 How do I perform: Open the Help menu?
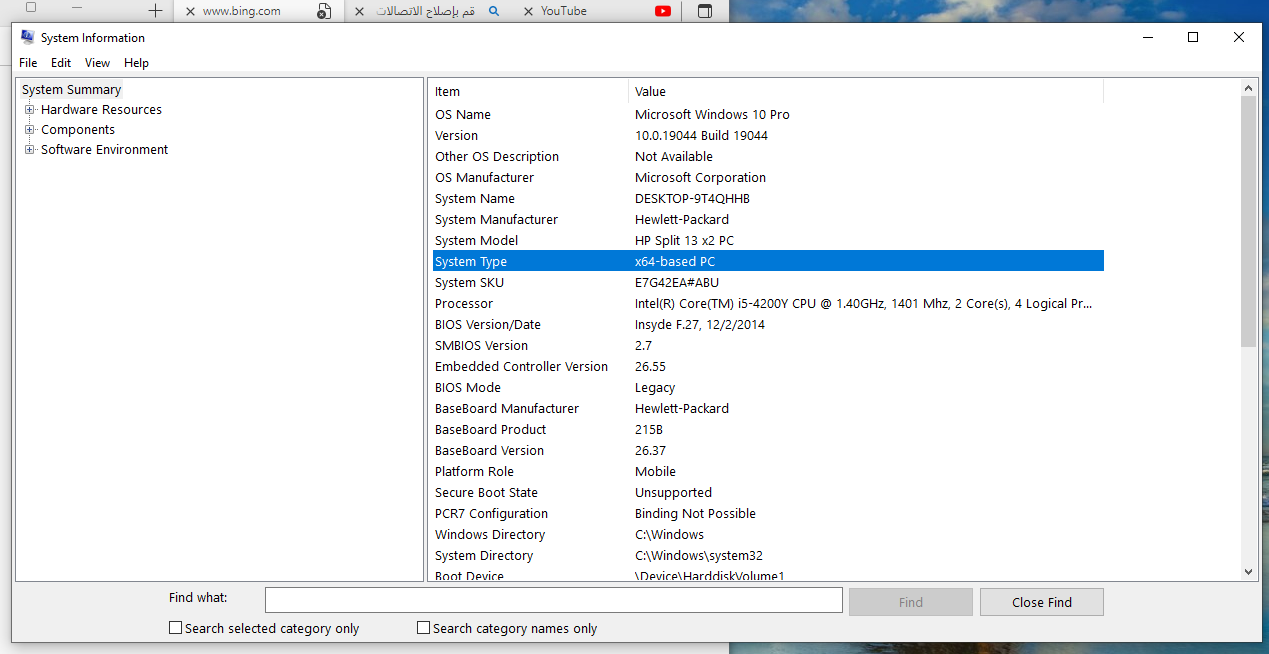136,63
